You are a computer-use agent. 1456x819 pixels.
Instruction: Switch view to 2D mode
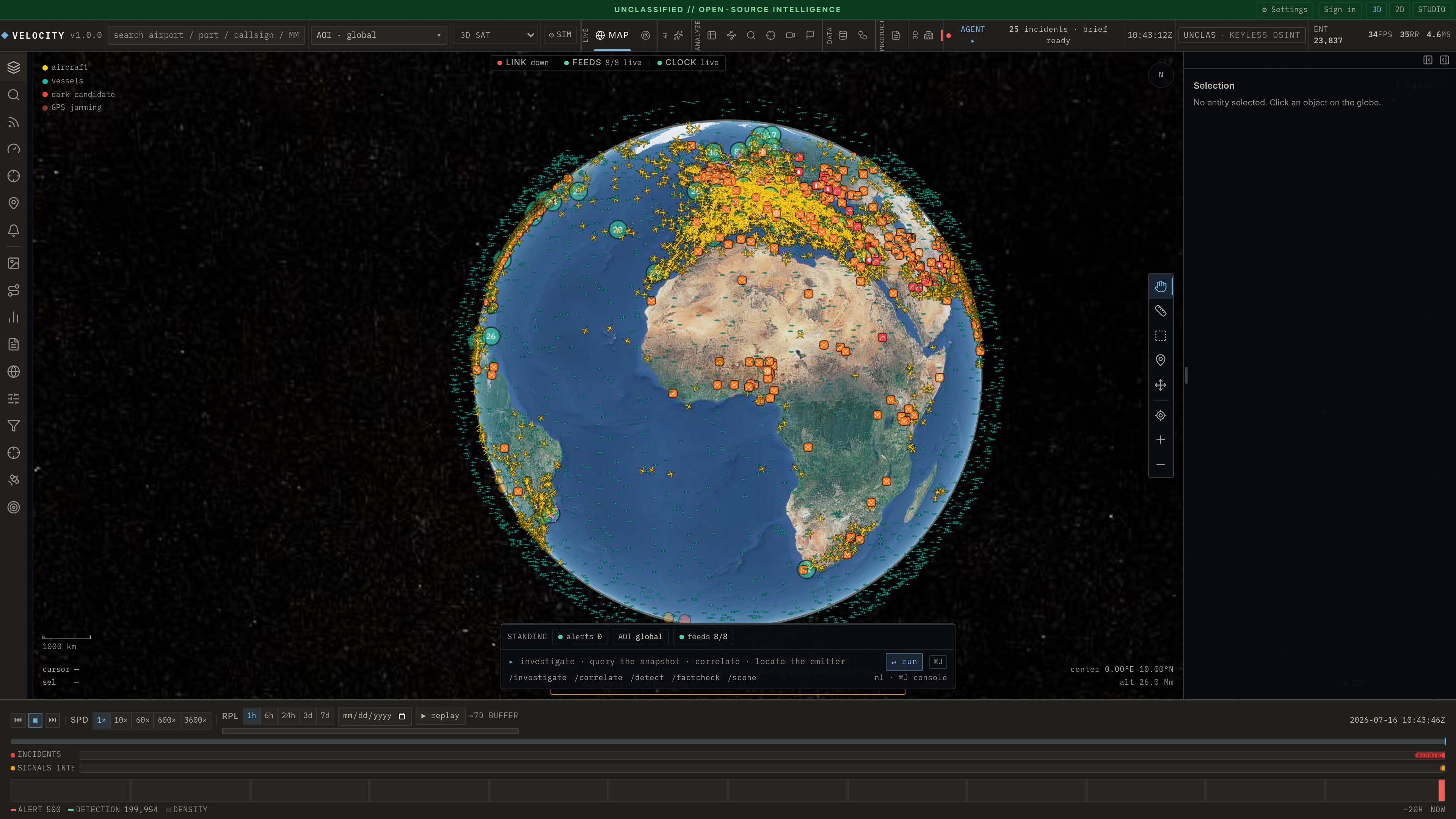(1399, 9)
